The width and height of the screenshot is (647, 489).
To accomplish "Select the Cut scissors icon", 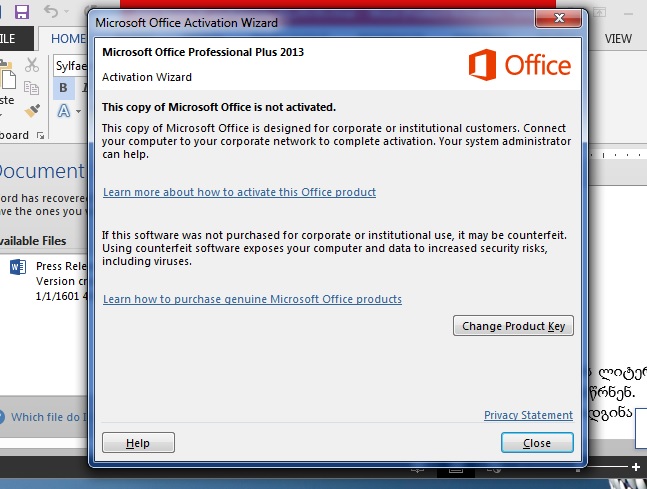I will point(32,65).
